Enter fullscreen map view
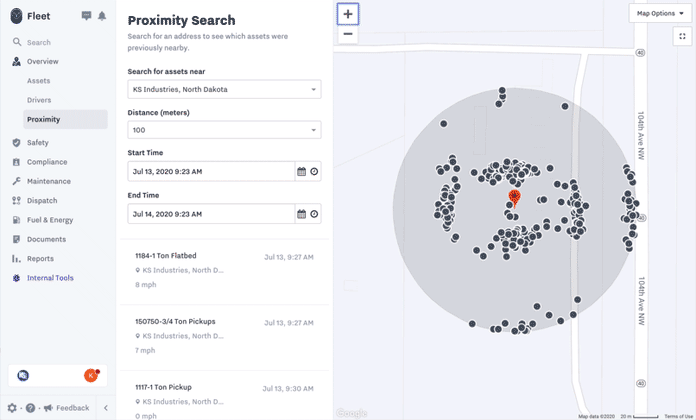This screenshot has width=696, height=420. 682,36
